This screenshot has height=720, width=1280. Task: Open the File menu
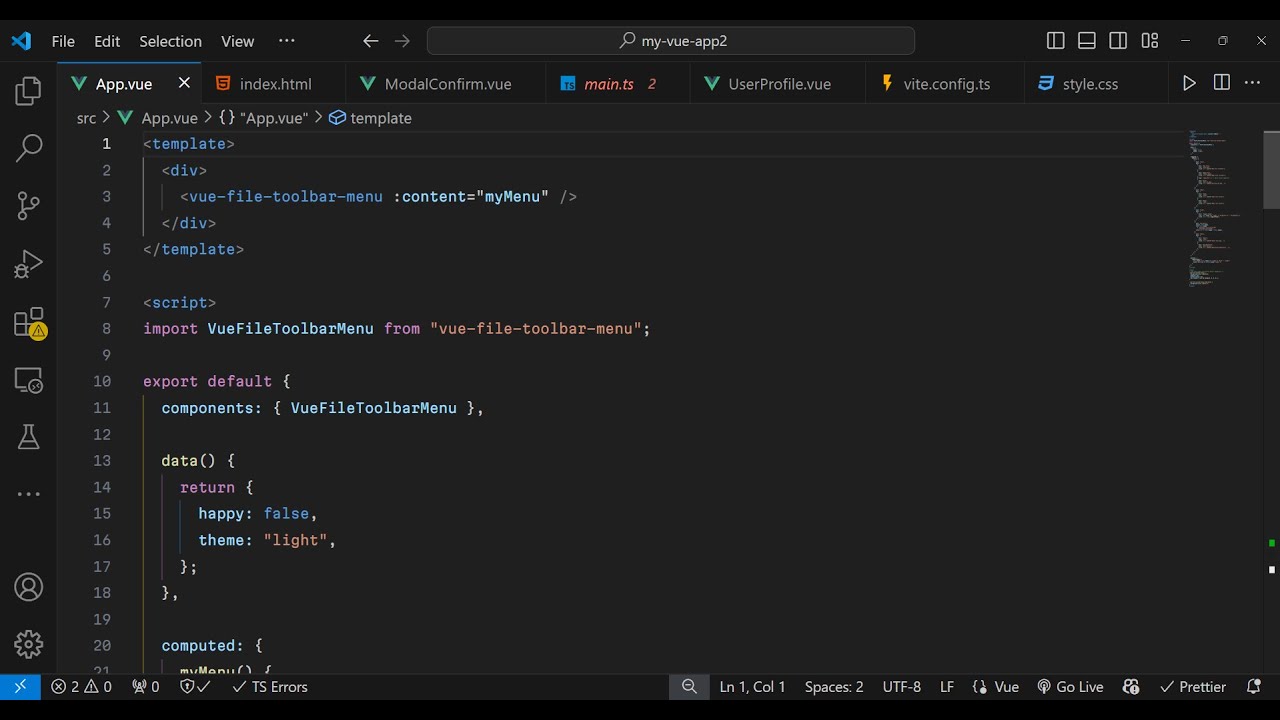63,41
